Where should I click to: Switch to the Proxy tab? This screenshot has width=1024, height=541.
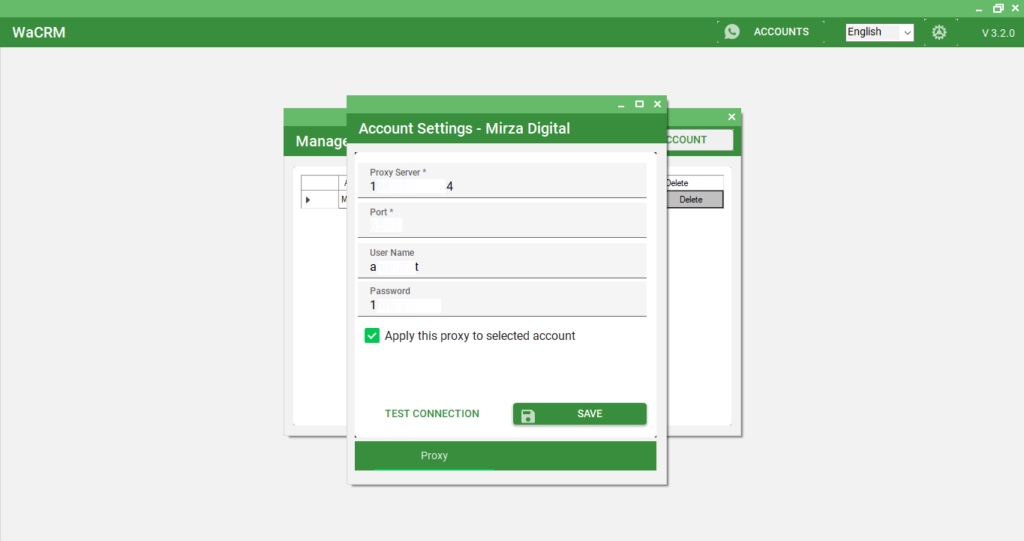click(434, 455)
